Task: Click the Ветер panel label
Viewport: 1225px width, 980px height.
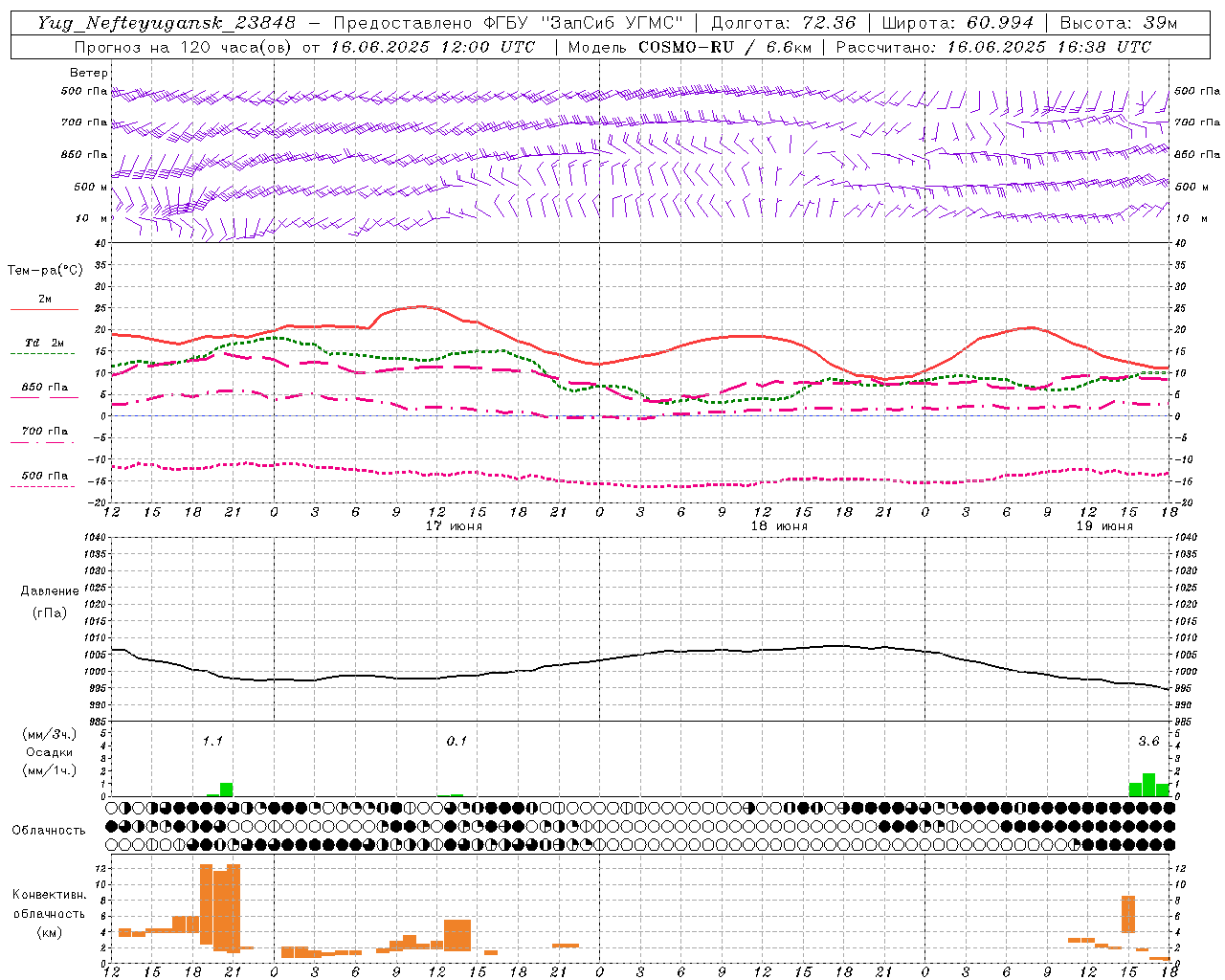Action: [89, 73]
